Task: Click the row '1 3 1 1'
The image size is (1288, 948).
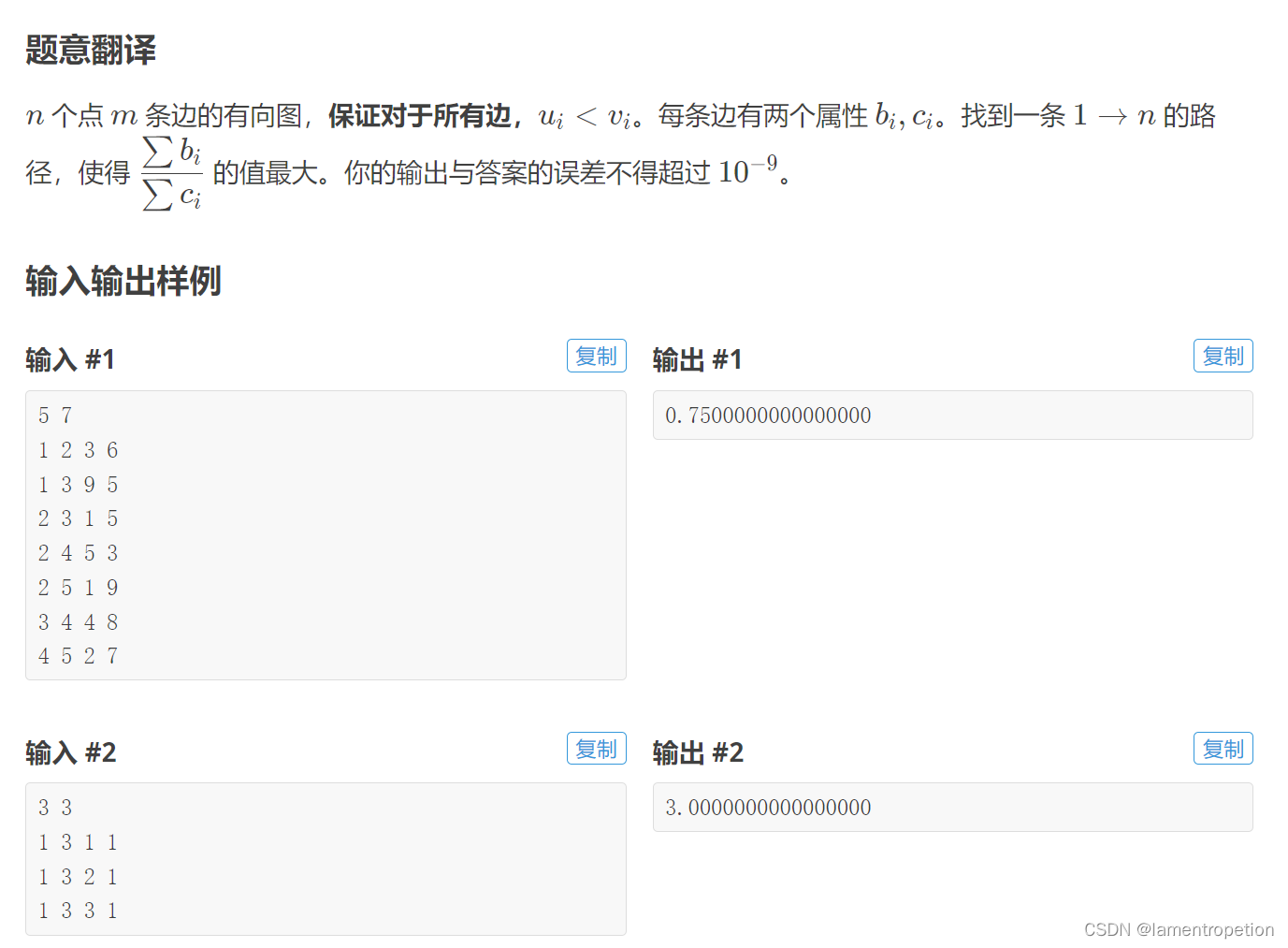Action: coord(79,842)
